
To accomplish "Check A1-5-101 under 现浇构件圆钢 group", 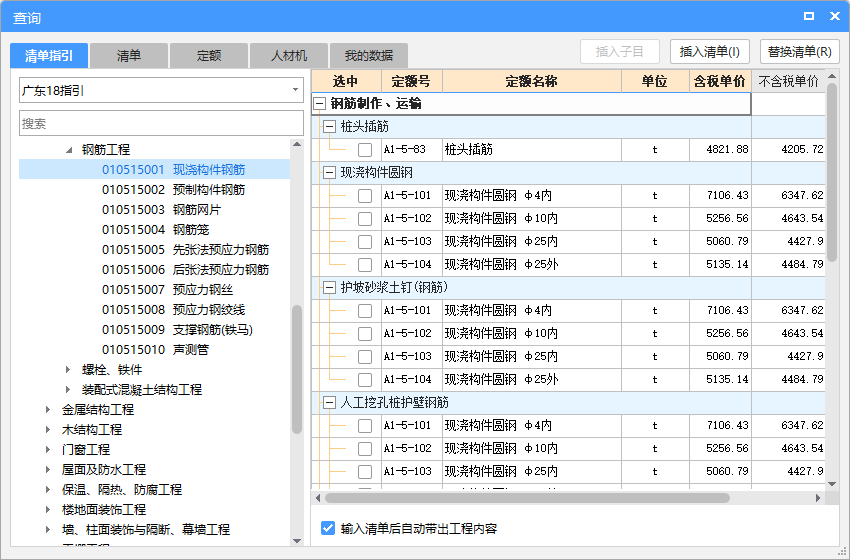I will pyautogui.click(x=365, y=196).
